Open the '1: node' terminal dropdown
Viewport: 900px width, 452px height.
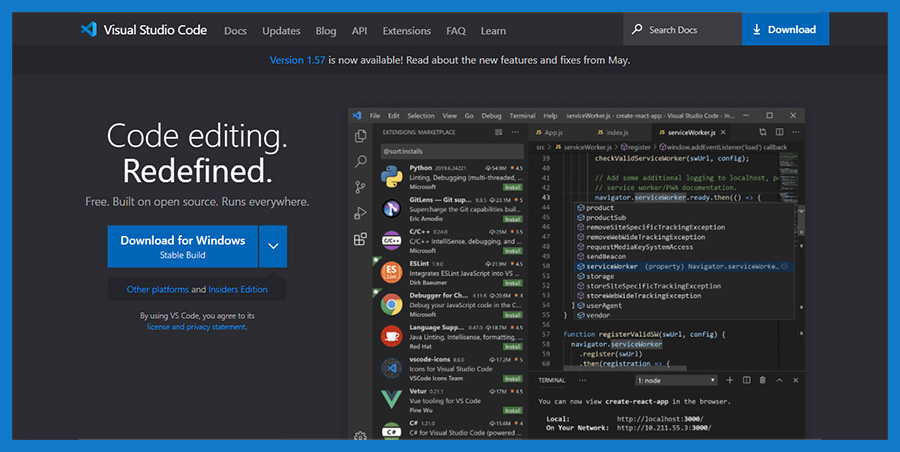pos(676,380)
